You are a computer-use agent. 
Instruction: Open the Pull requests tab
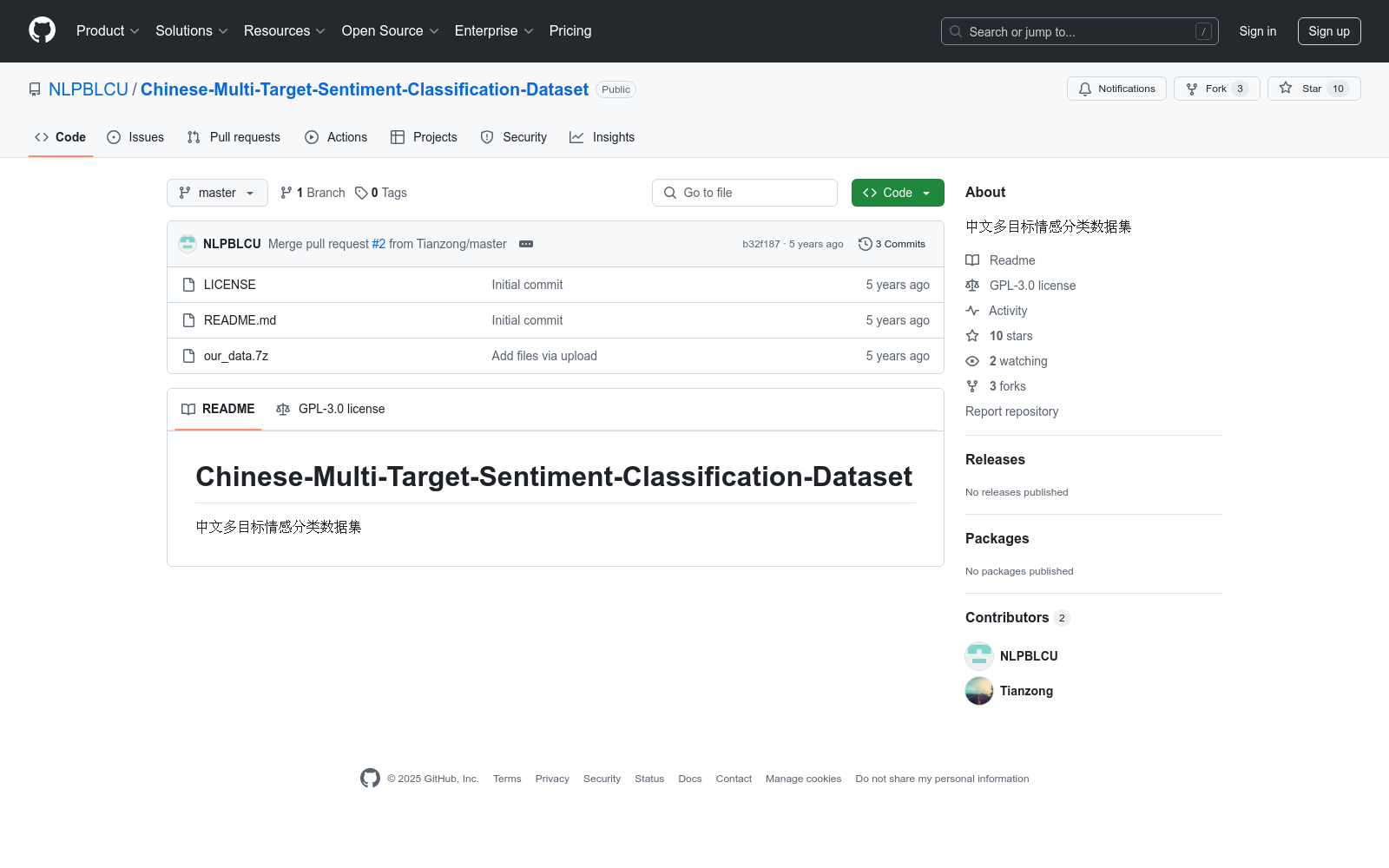click(234, 137)
